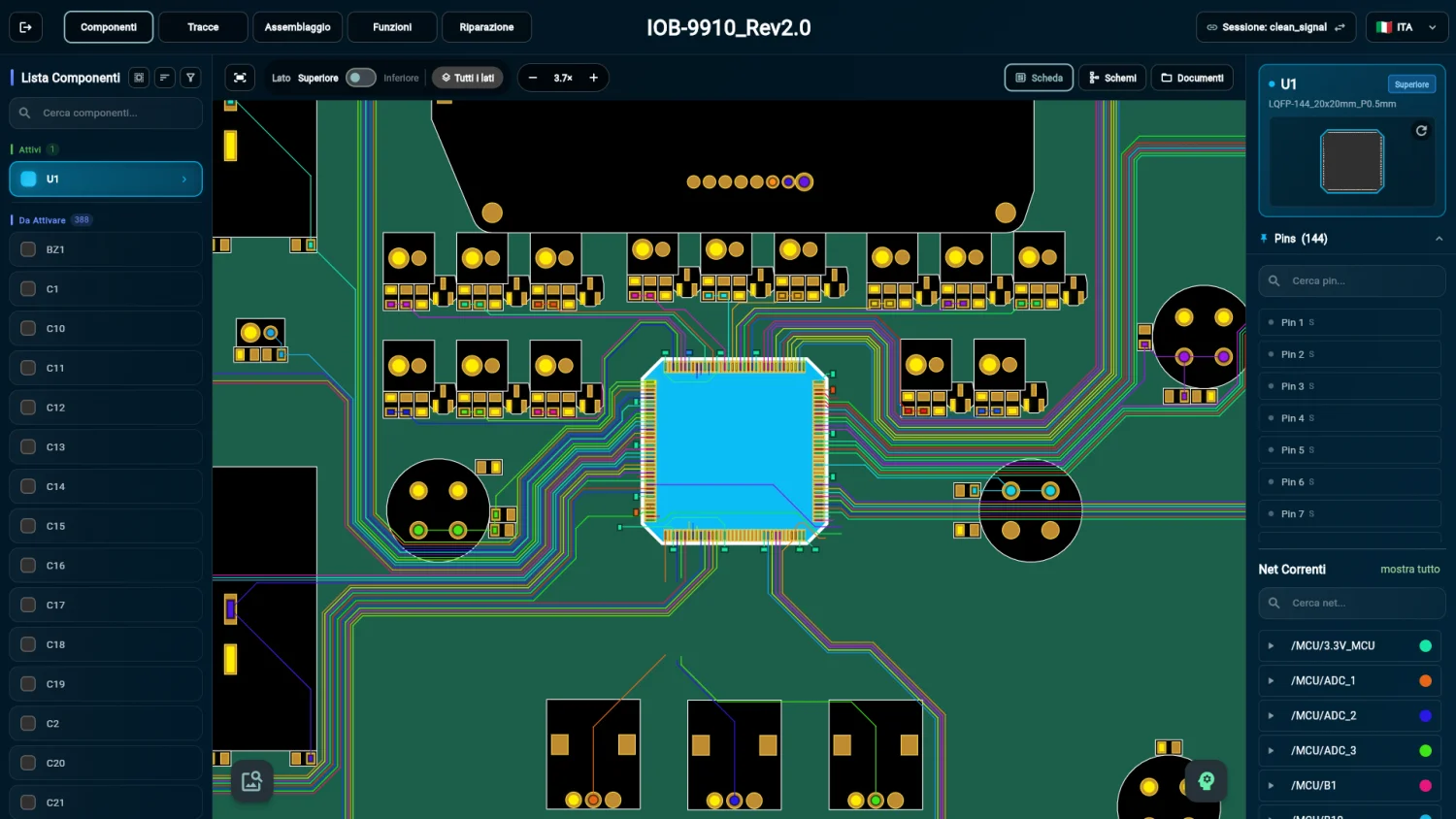
Task: Check the C13 component checkbox
Action: pyautogui.click(x=28, y=447)
